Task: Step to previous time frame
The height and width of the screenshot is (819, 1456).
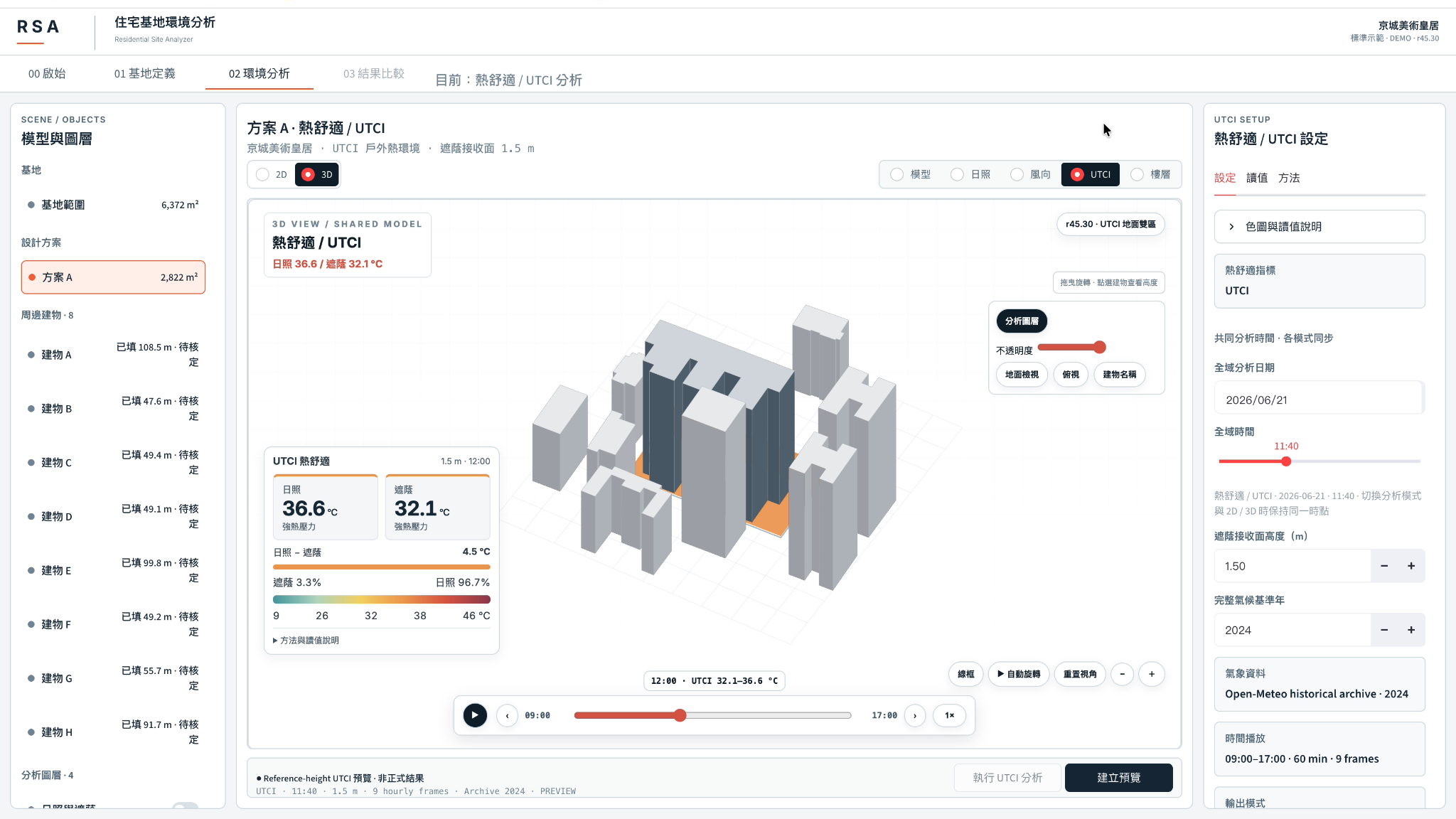Action: [507, 715]
